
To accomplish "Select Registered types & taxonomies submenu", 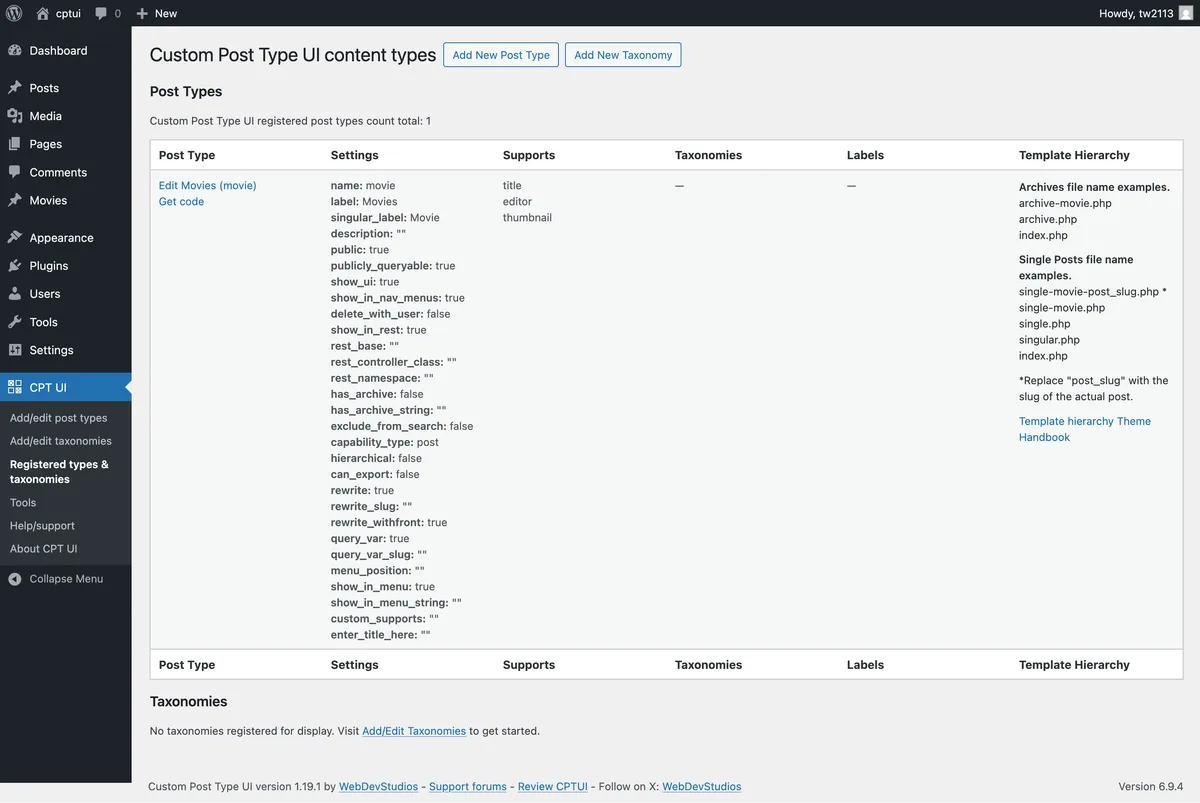I will pos(60,472).
